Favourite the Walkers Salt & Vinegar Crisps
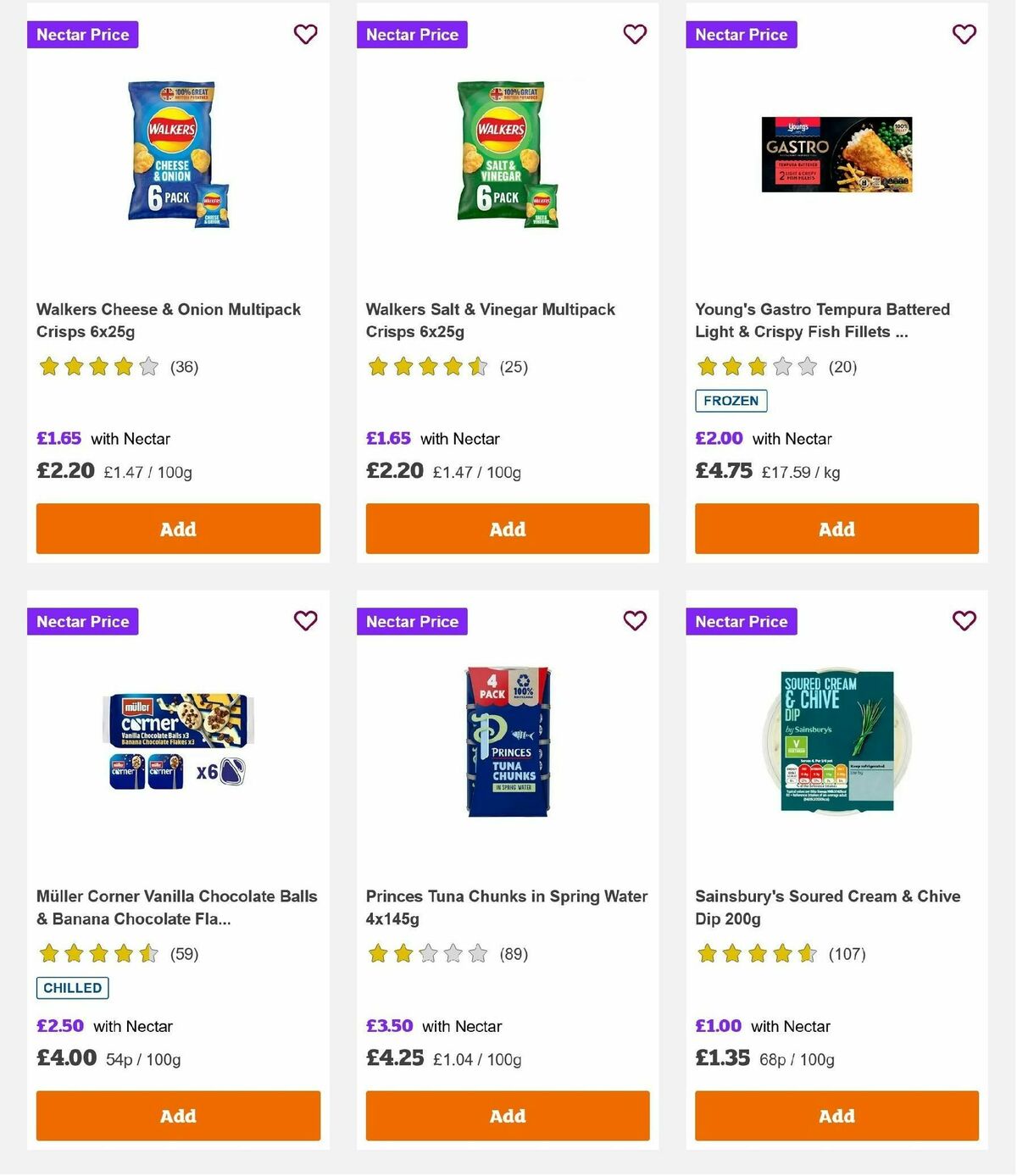 [635, 35]
